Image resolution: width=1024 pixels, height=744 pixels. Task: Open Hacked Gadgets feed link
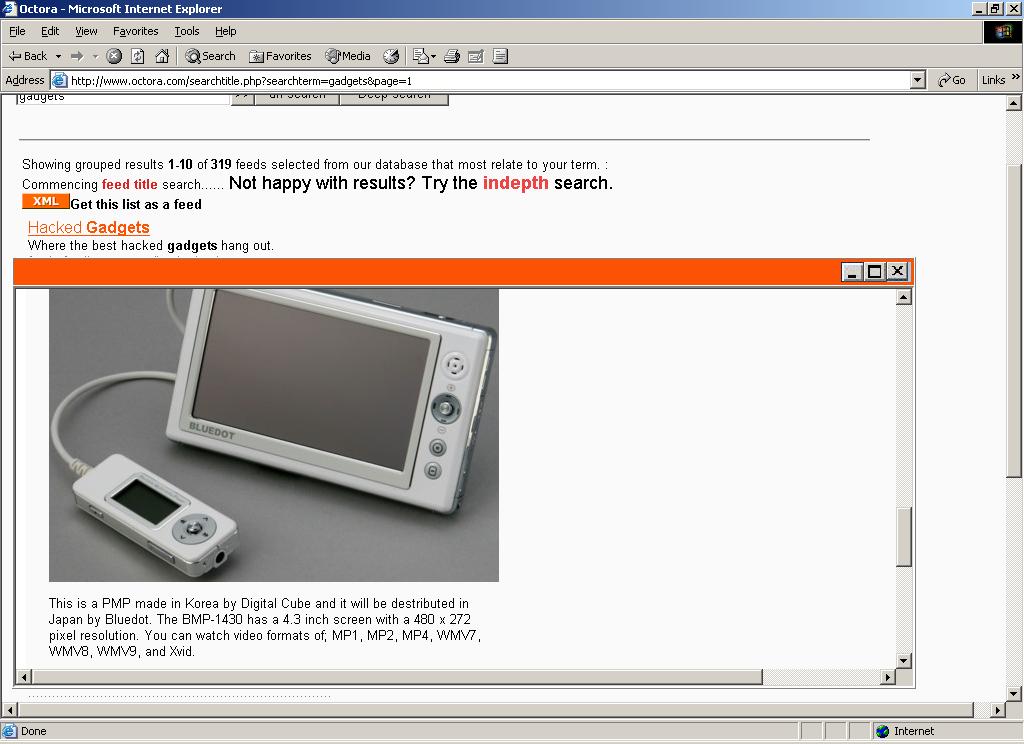tap(89, 227)
